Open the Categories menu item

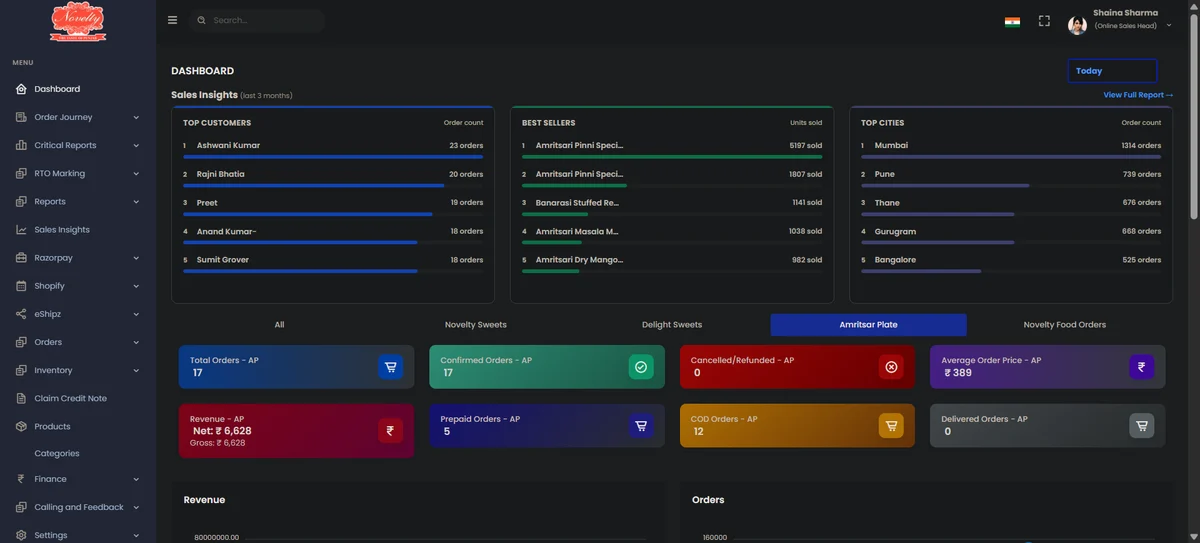57,453
